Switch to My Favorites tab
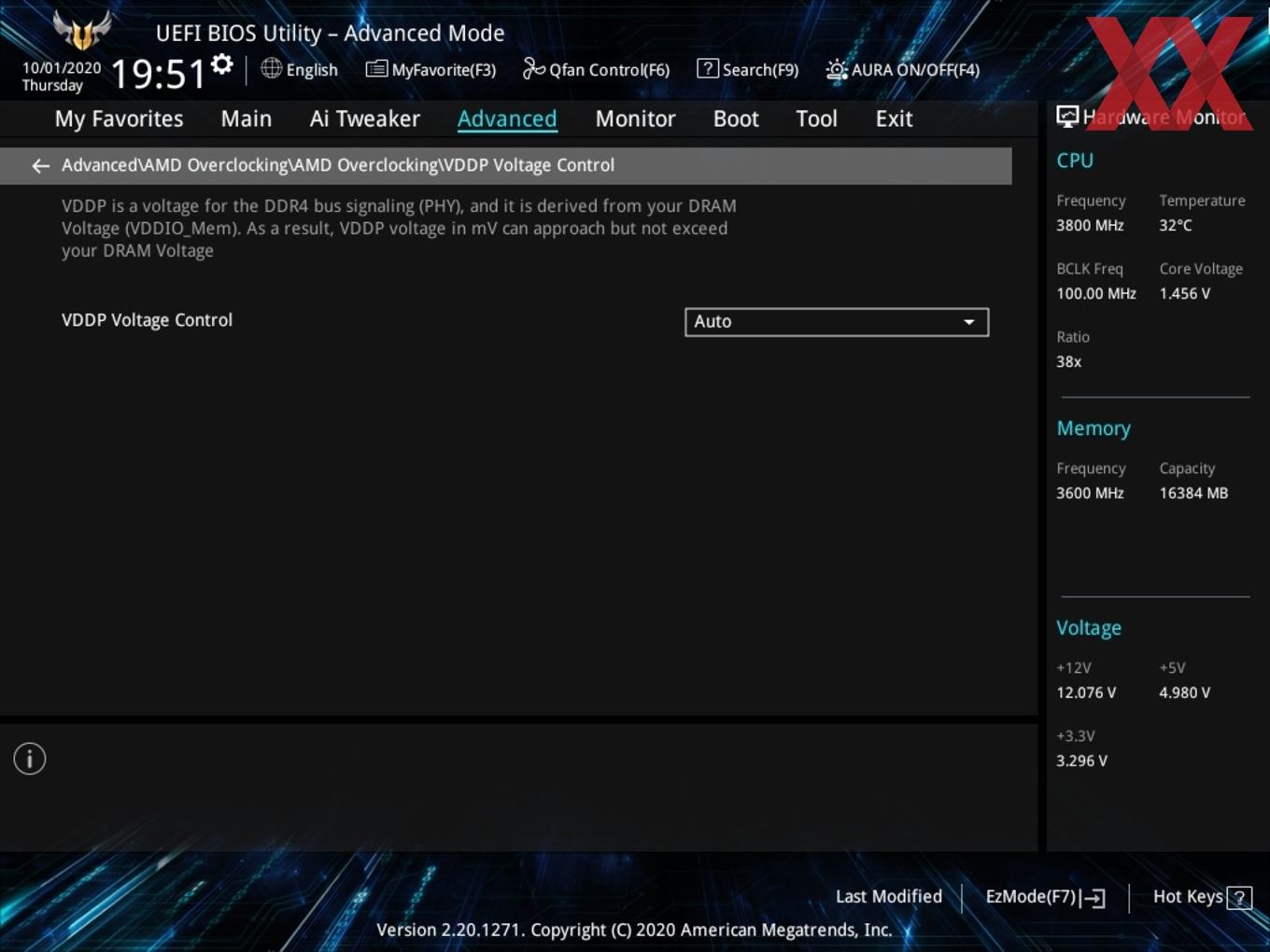Screen dimensions: 1270x952 (120, 119)
